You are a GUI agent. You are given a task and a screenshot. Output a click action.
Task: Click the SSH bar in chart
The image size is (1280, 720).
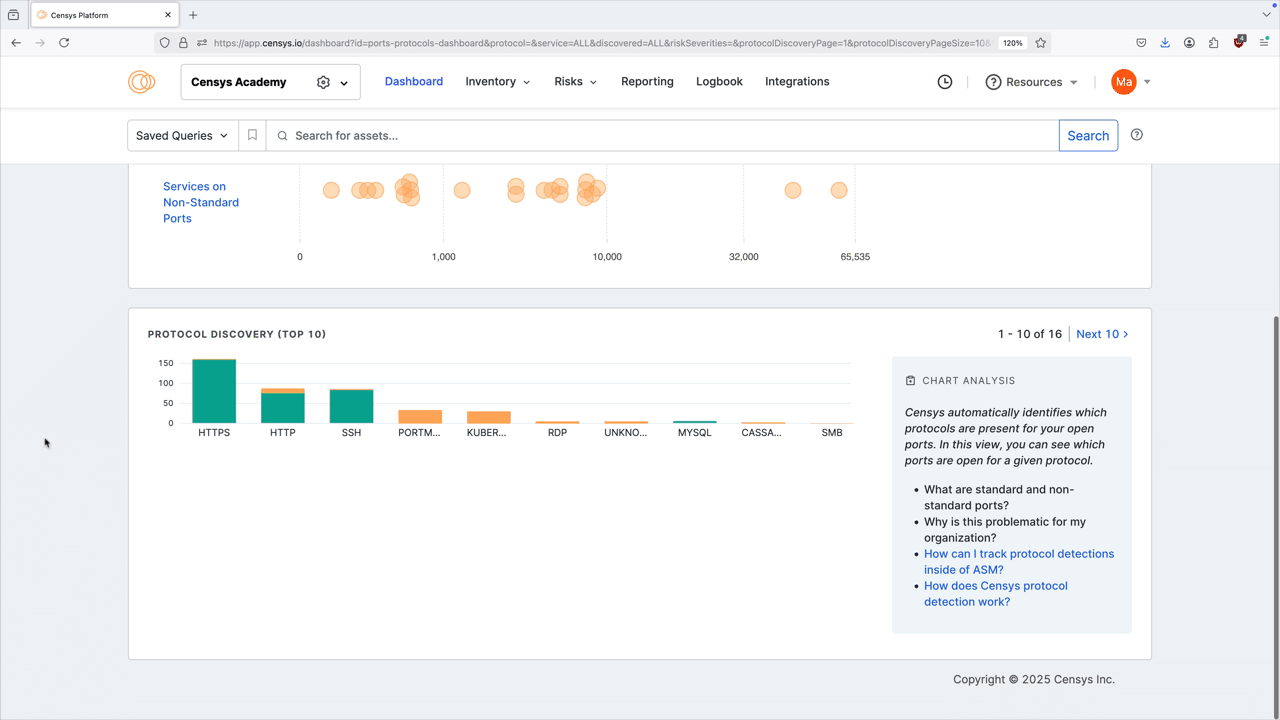[x=351, y=406]
